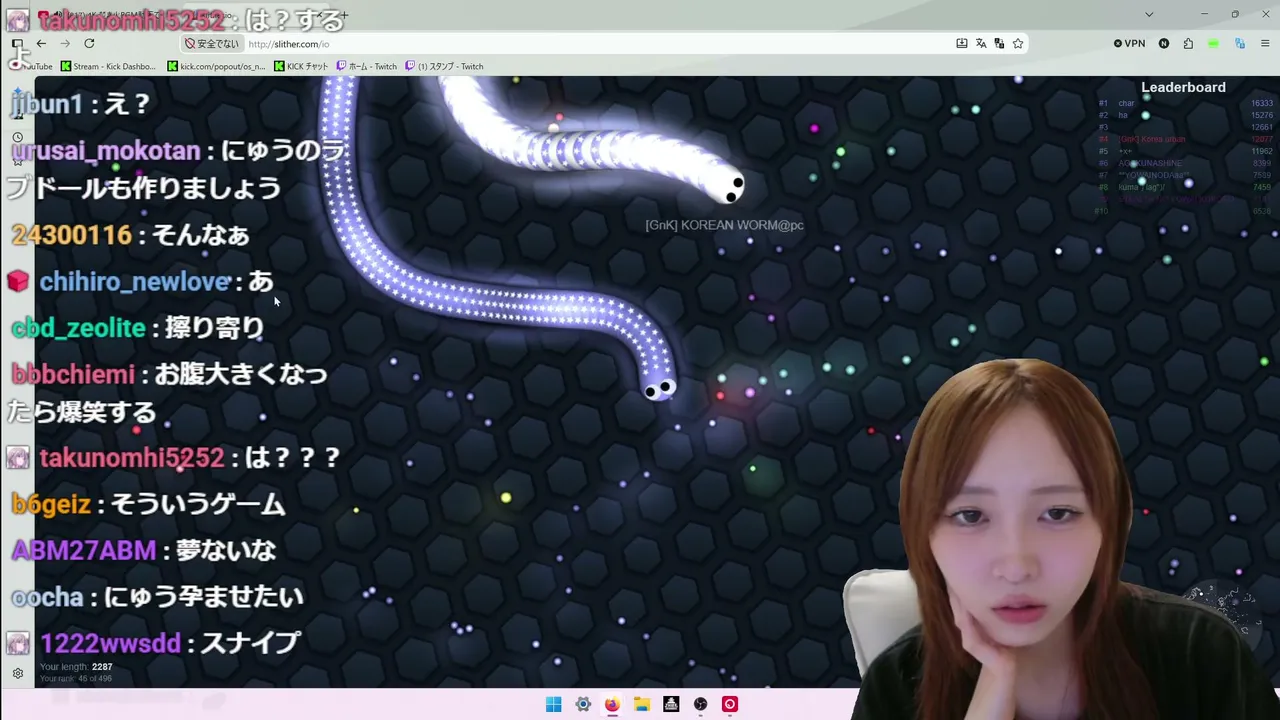Screen dimensions: 1280x720
Task: Open the kick.com/popout bookmark
Action: tap(216, 66)
